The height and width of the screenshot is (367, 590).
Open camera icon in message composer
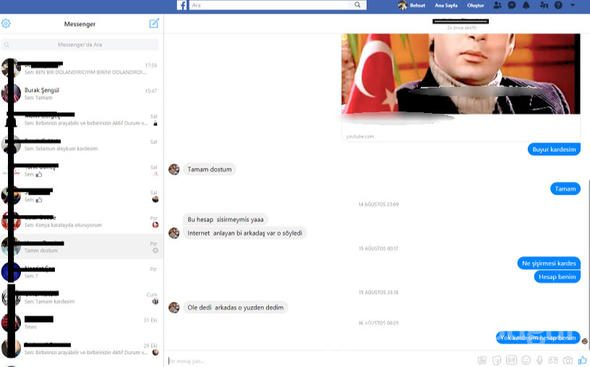(x=568, y=360)
